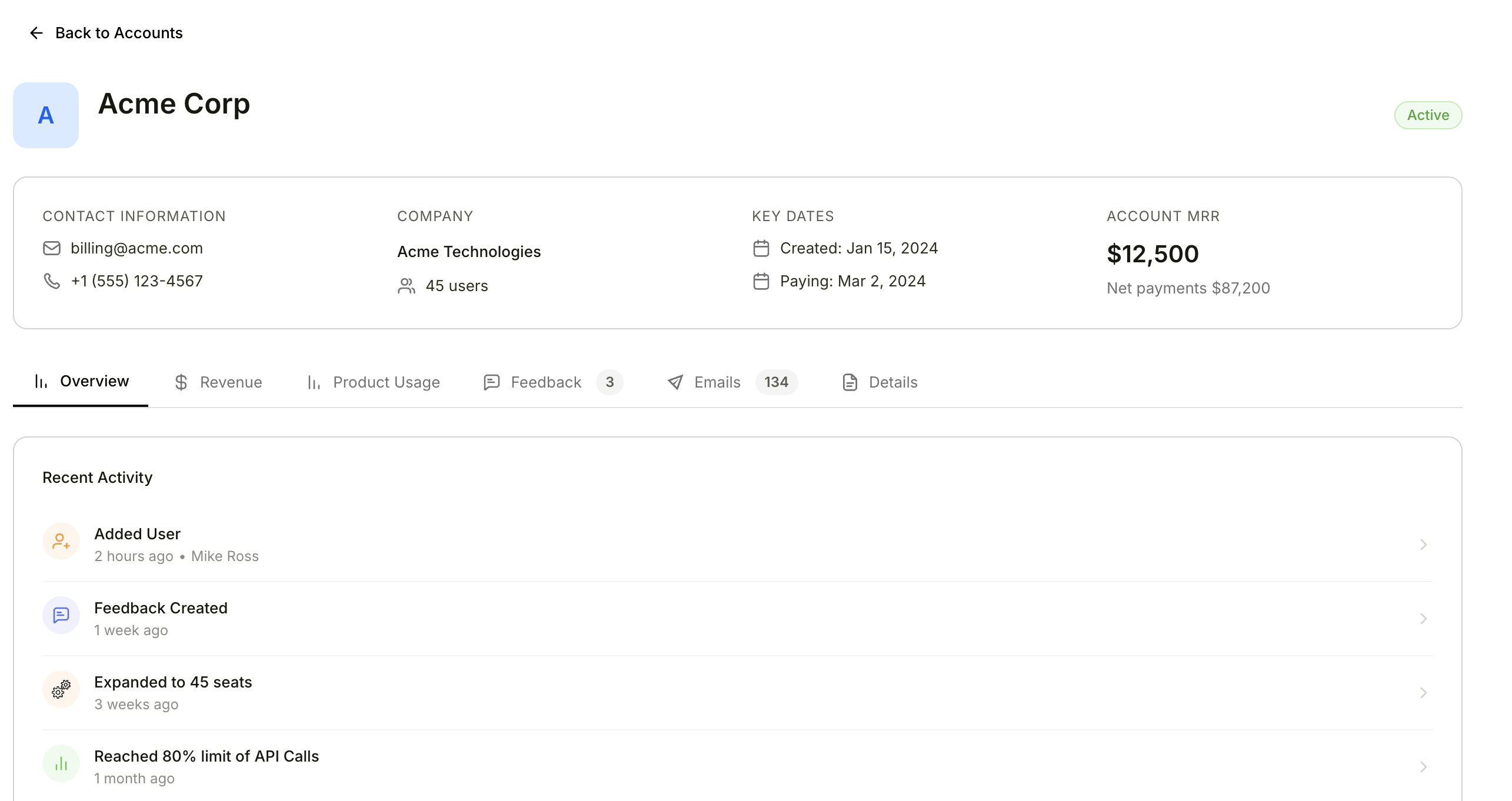
Task: Expand the Added User row chevron
Action: click(x=1424, y=545)
